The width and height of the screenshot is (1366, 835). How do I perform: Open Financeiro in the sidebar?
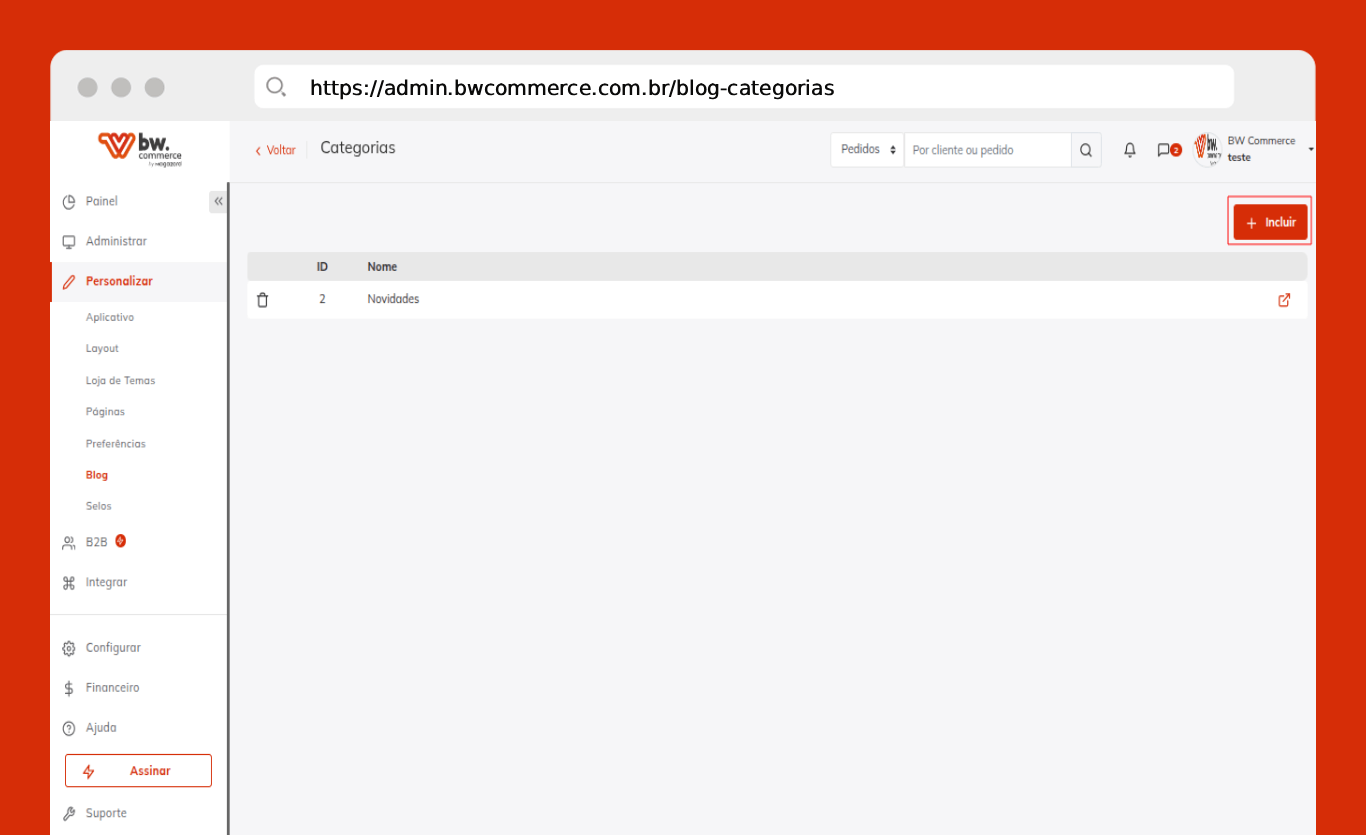[x=112, y=688]
